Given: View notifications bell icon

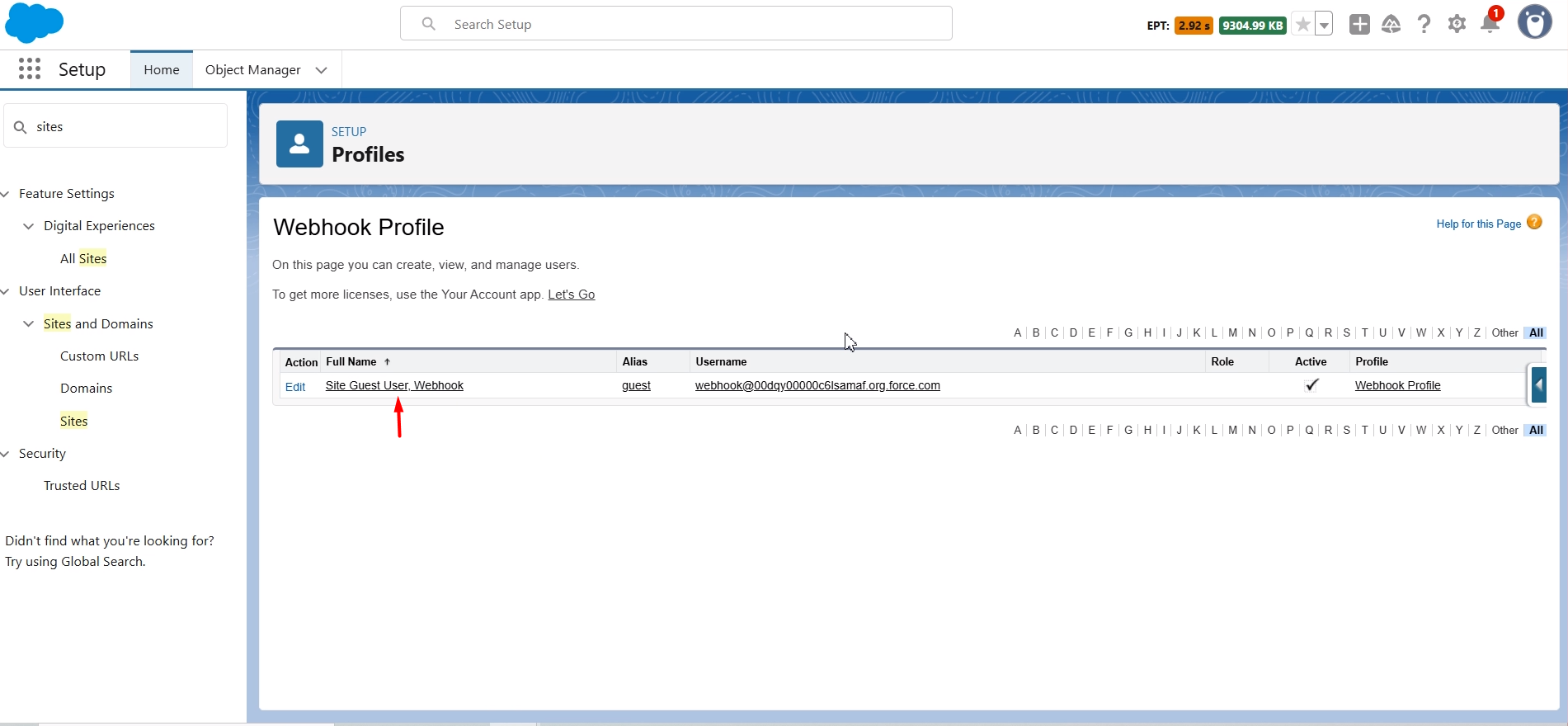Looking at the screenshot, I should click(1490, 23).
